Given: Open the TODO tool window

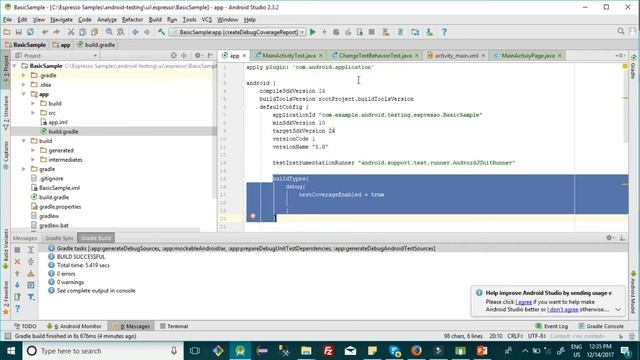Looking at the screenshot, I should (25, 326).
